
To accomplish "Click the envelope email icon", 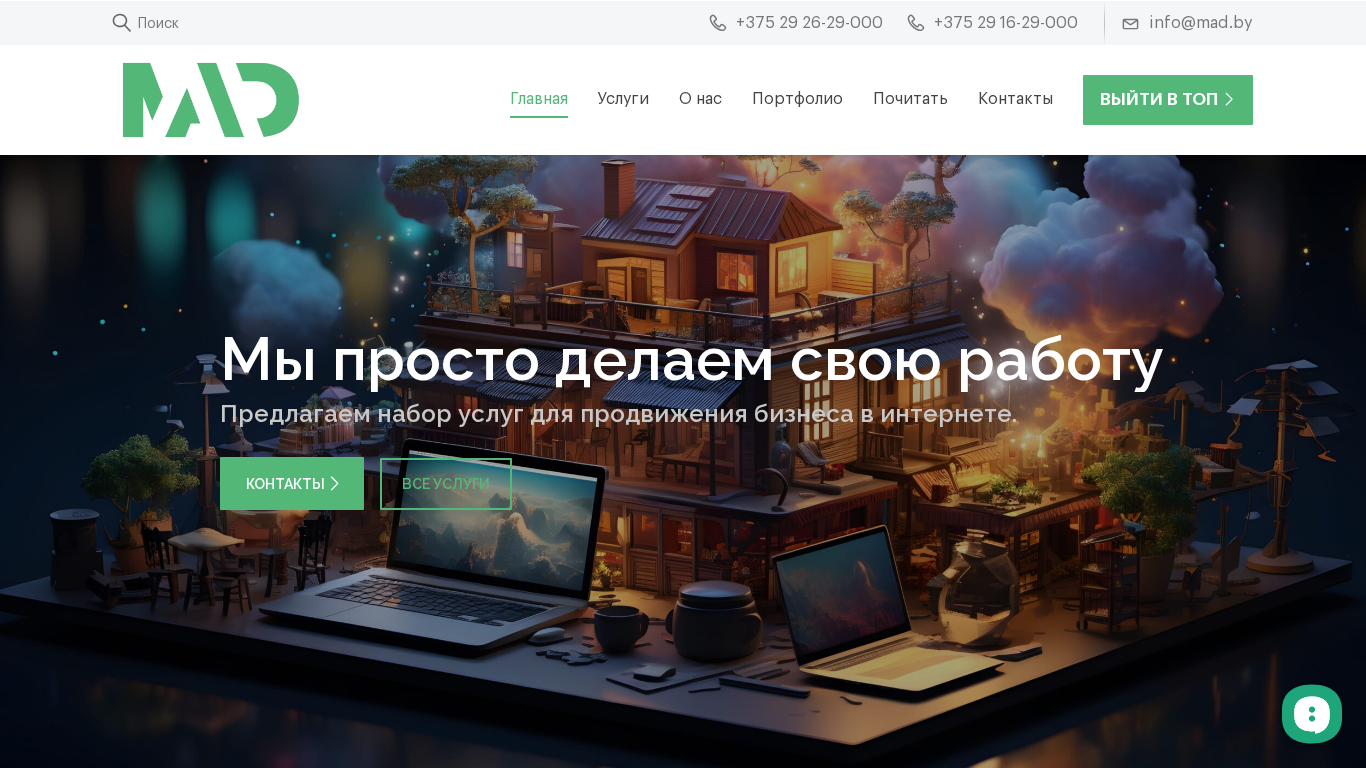I will click(1131, 23).
